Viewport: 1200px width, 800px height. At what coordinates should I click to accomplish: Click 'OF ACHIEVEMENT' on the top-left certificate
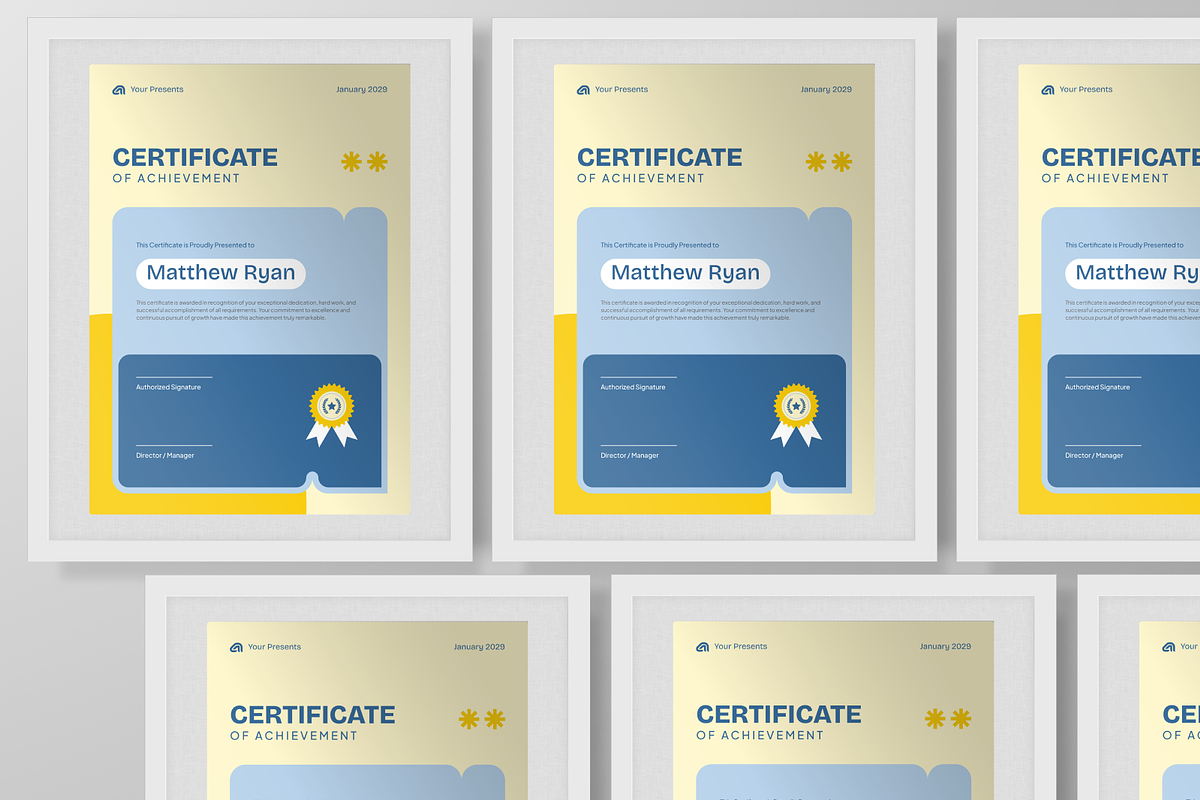[x=176, y=178]
